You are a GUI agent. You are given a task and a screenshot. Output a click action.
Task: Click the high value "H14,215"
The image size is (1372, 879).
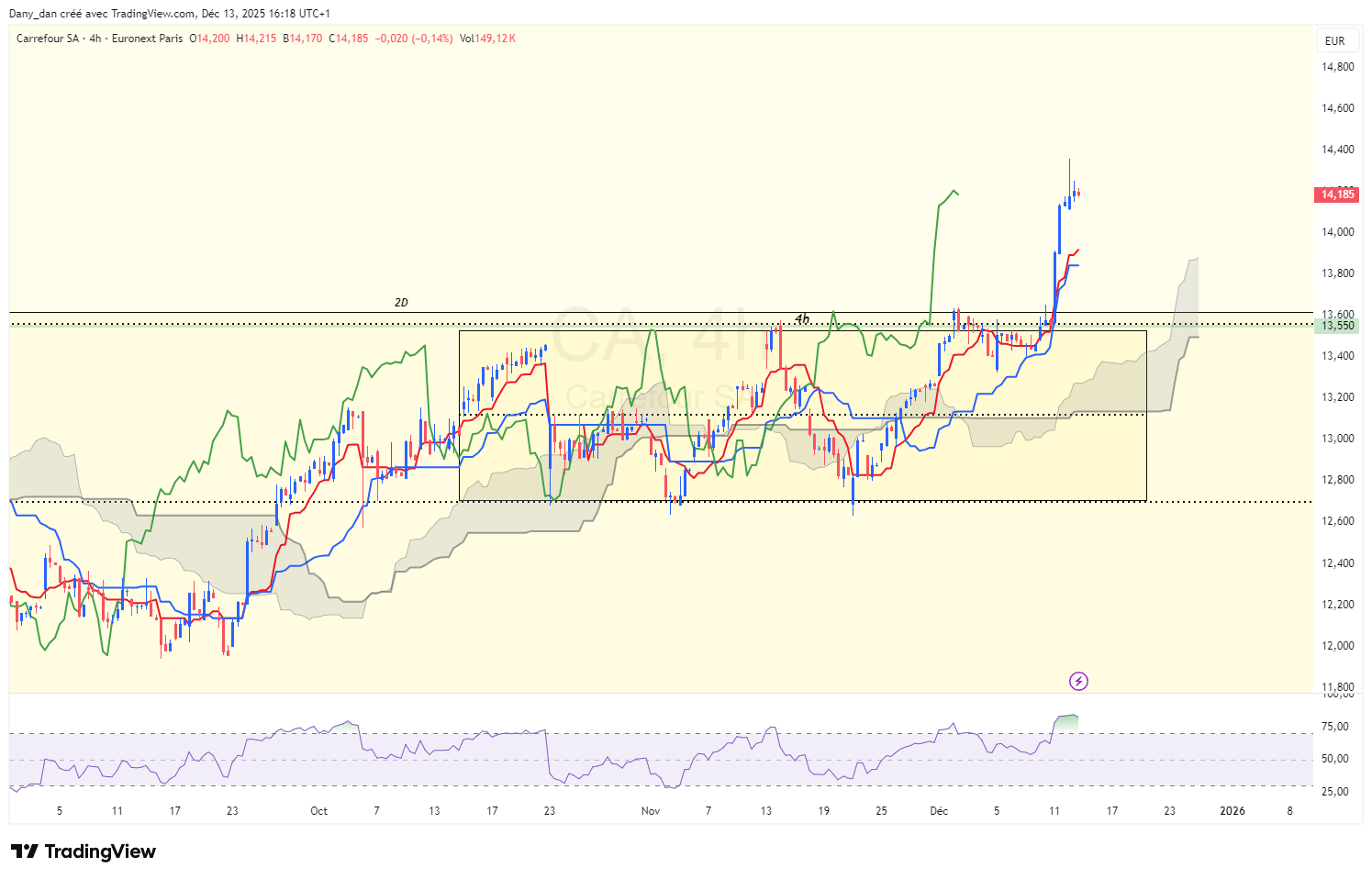click(x=256, y=39)
